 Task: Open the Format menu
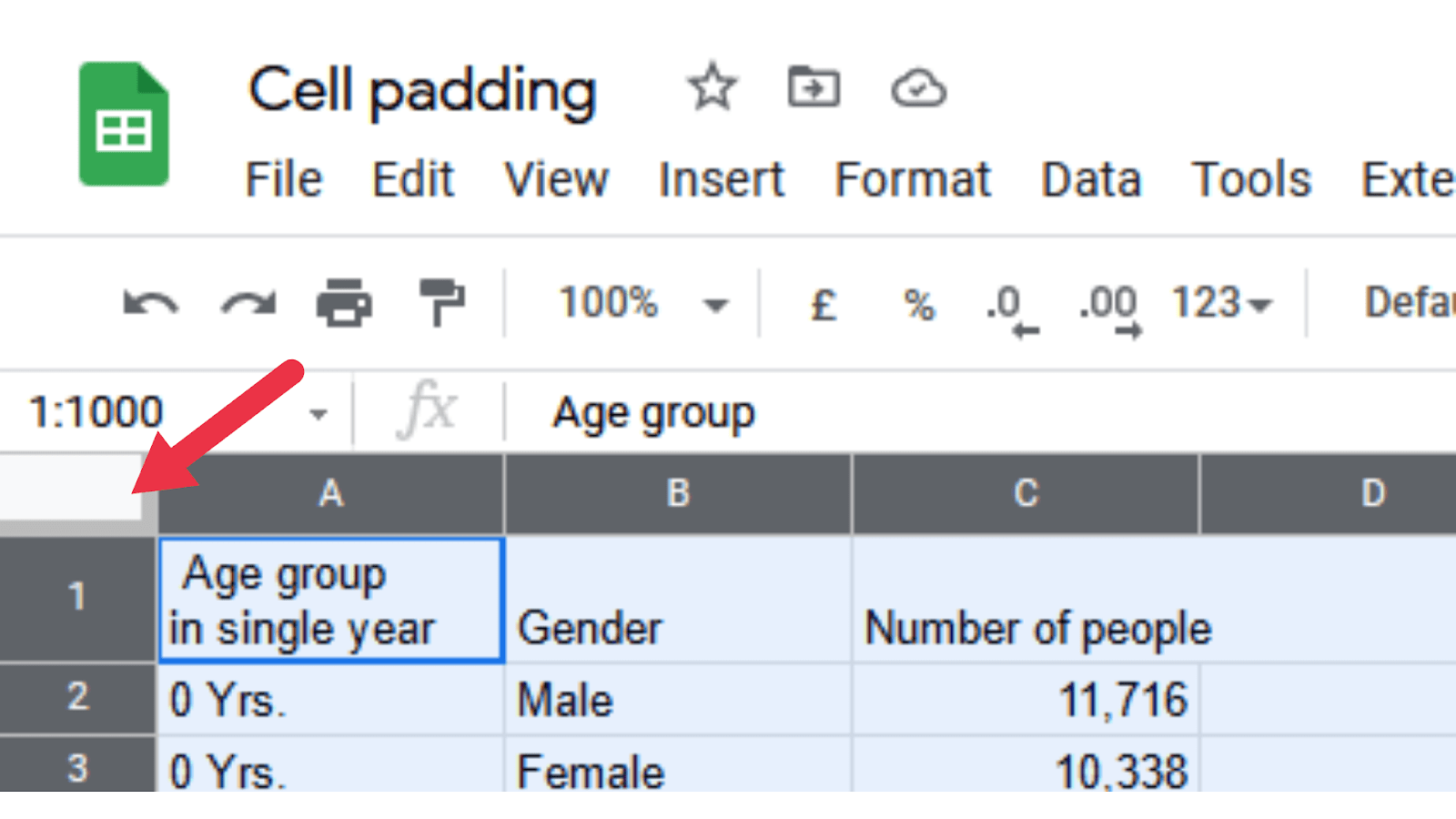coord(912,179)
